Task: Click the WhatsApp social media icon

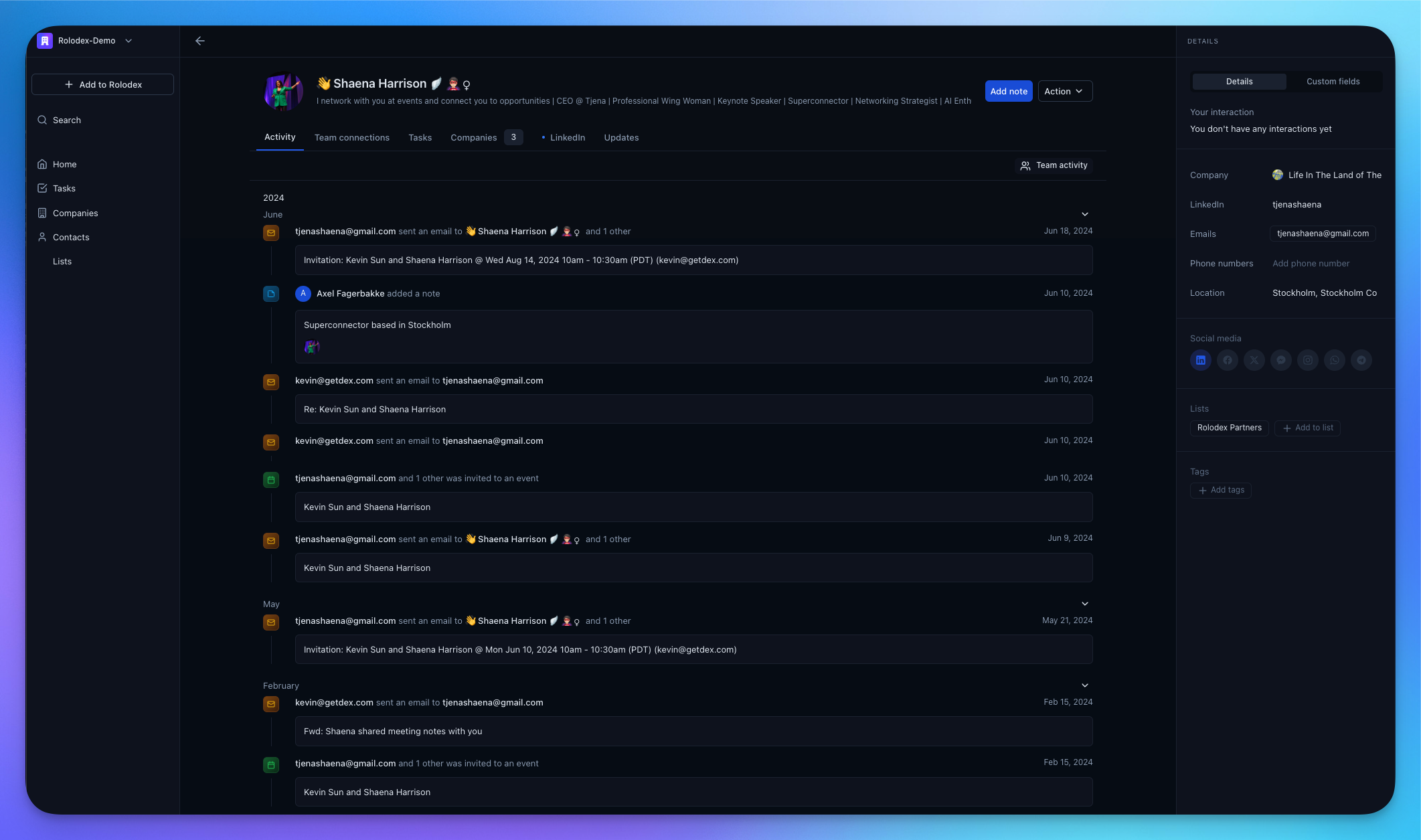Action: click(x=1335, y=359)
